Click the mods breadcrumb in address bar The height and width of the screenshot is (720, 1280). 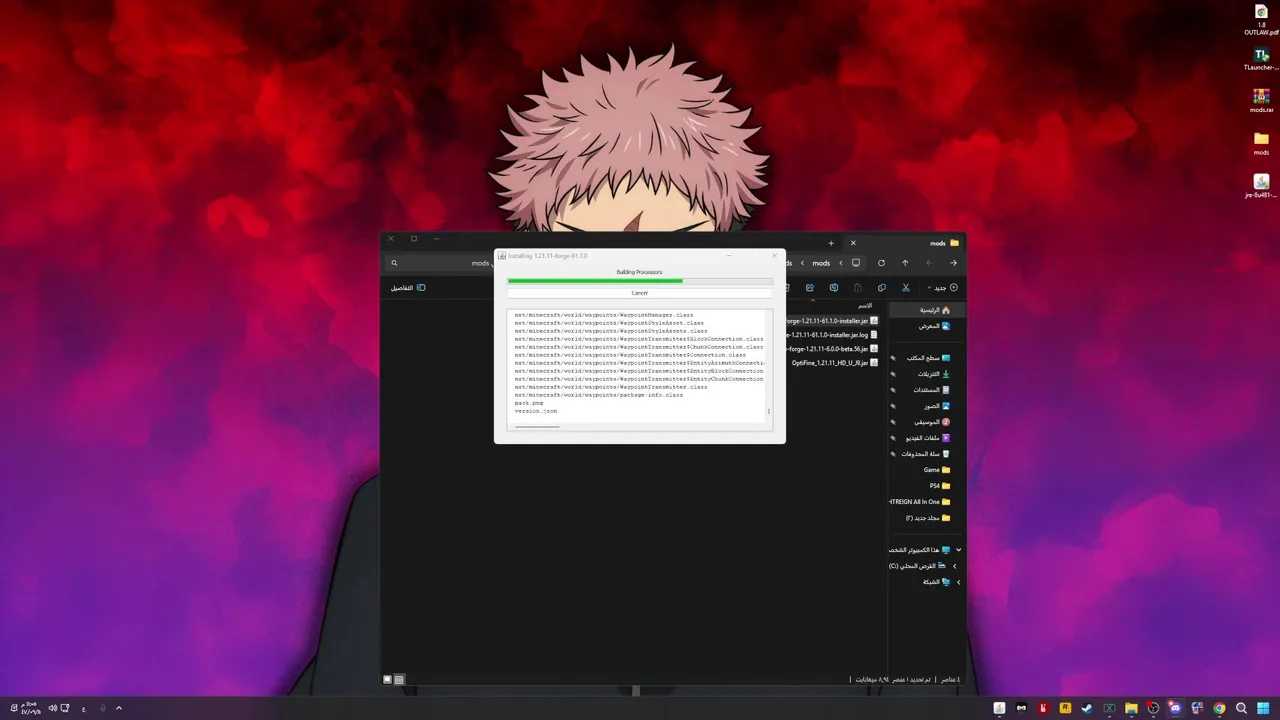point(821,263)
